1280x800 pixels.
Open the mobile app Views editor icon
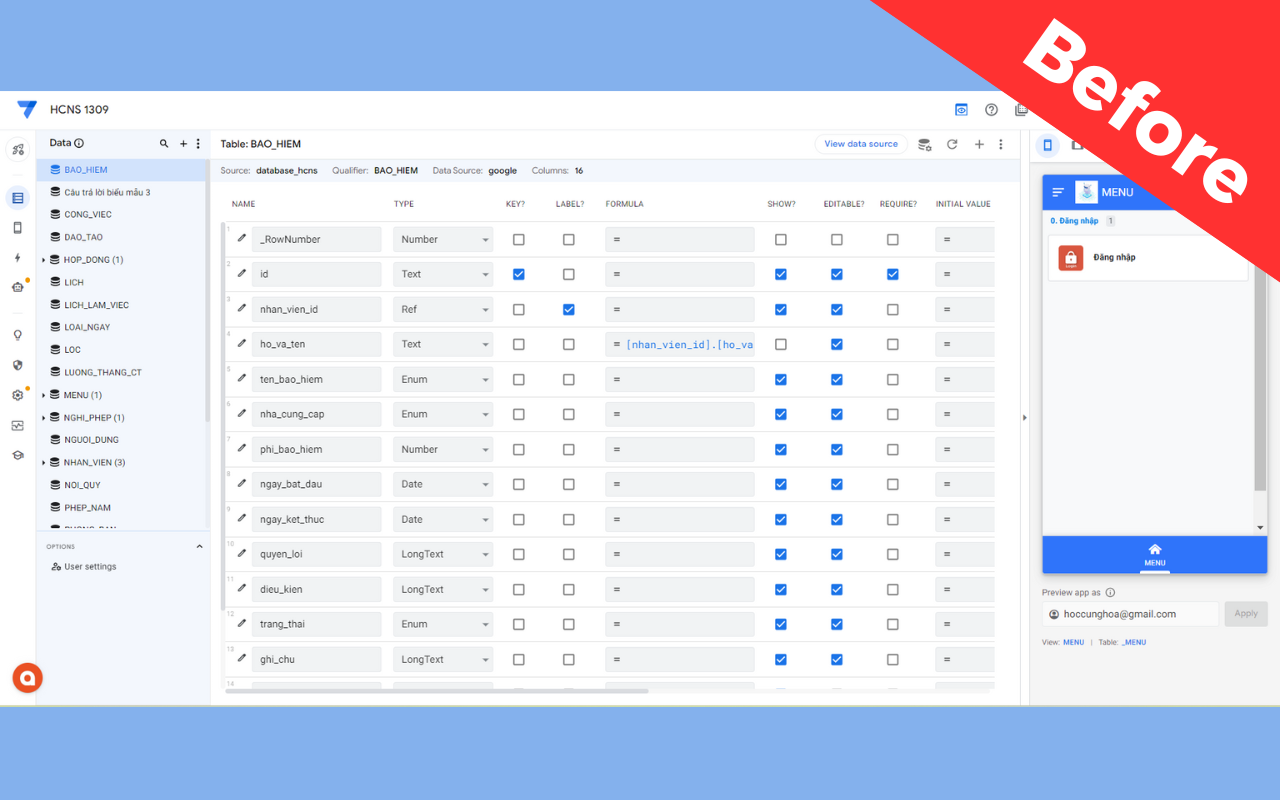pos(17,228)
